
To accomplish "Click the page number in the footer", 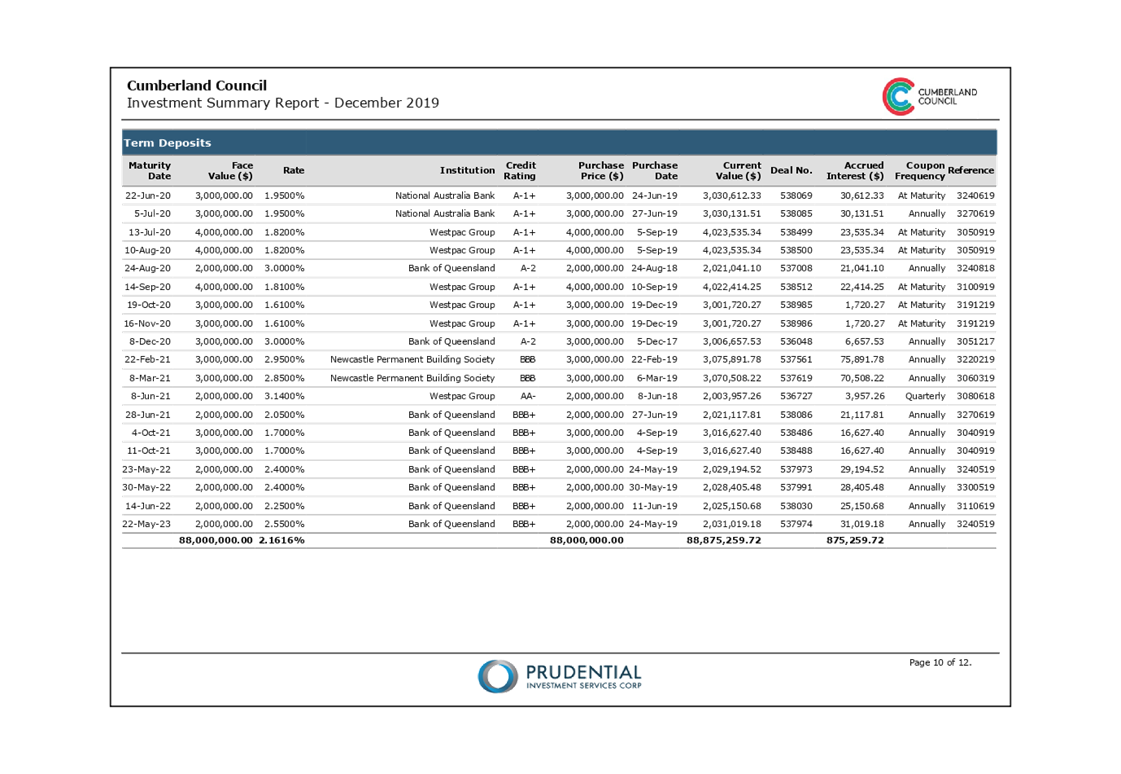I will 939,662.
